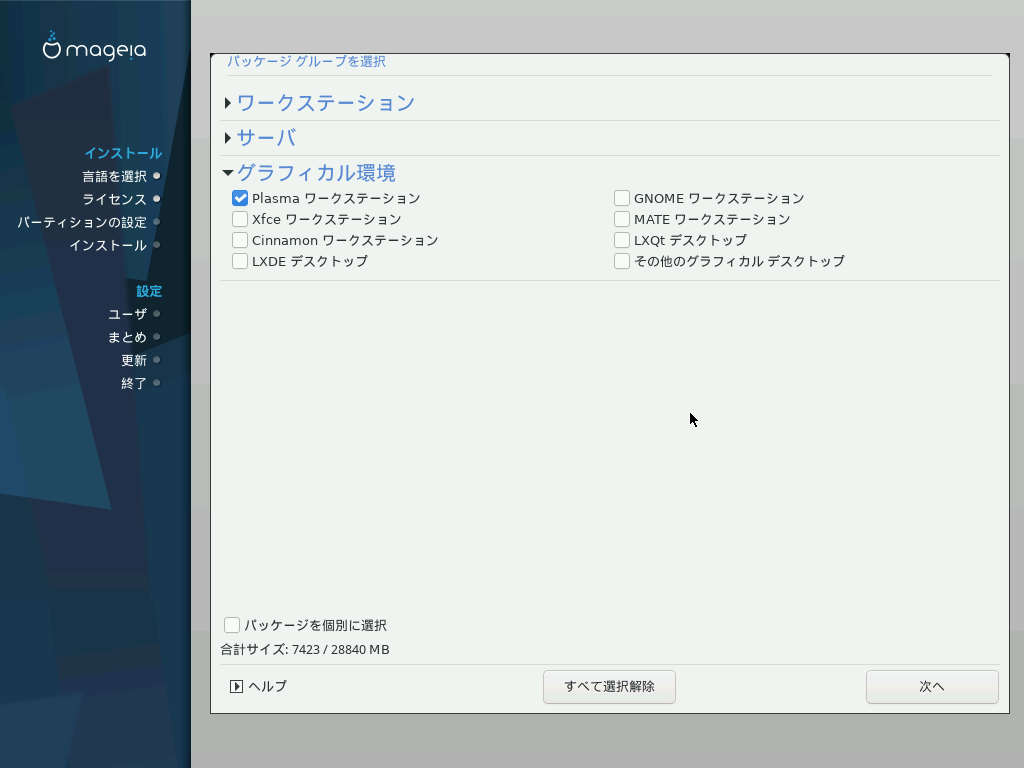The width and height of the screenshot is (1024, 768).
Task: Tick GNOME ワークステーション
Action: pyautogui.click(x=622, y=198)
